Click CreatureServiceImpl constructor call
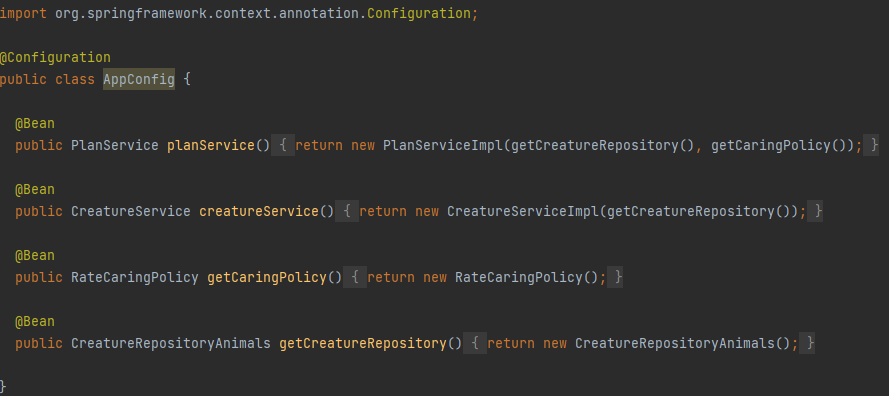The width and height of the screenshot is (889, 396). 523,212
